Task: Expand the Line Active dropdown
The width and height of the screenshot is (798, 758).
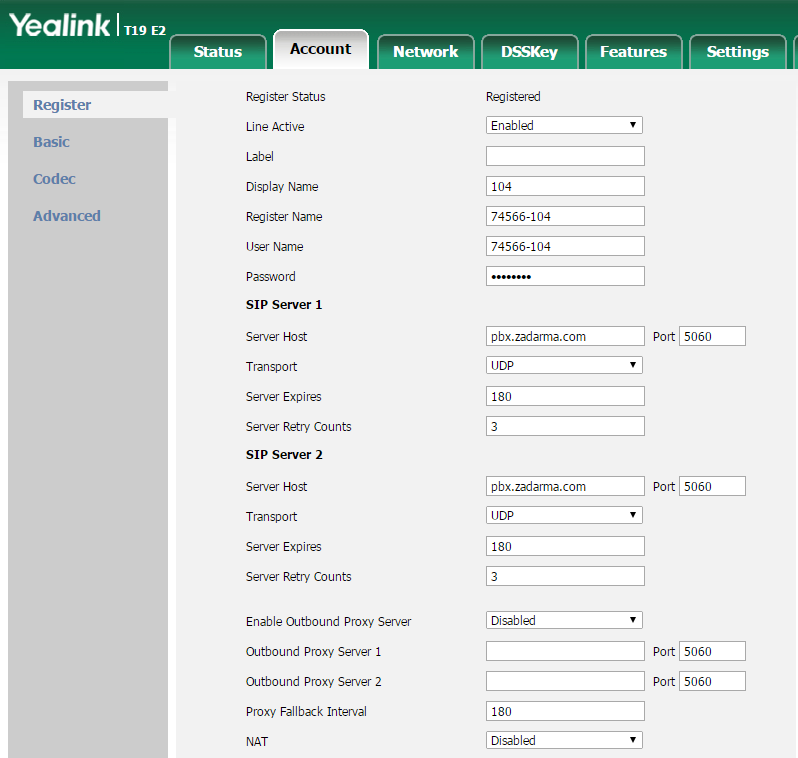Action: coord(564,126)
